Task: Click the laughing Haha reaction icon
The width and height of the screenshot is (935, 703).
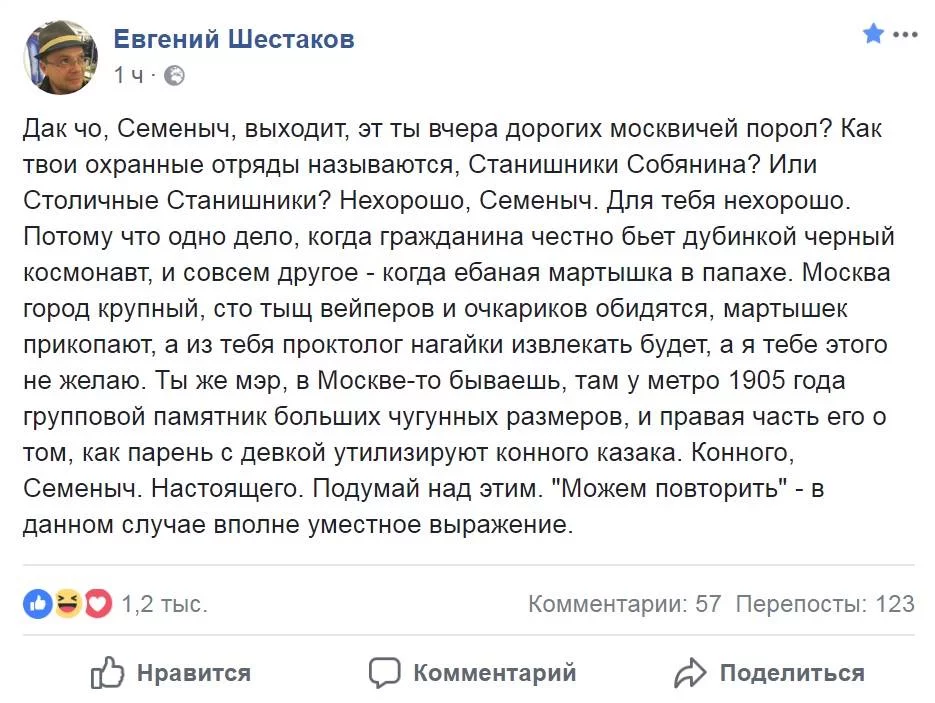Action: pyautogui.click(x=68, y=603)
